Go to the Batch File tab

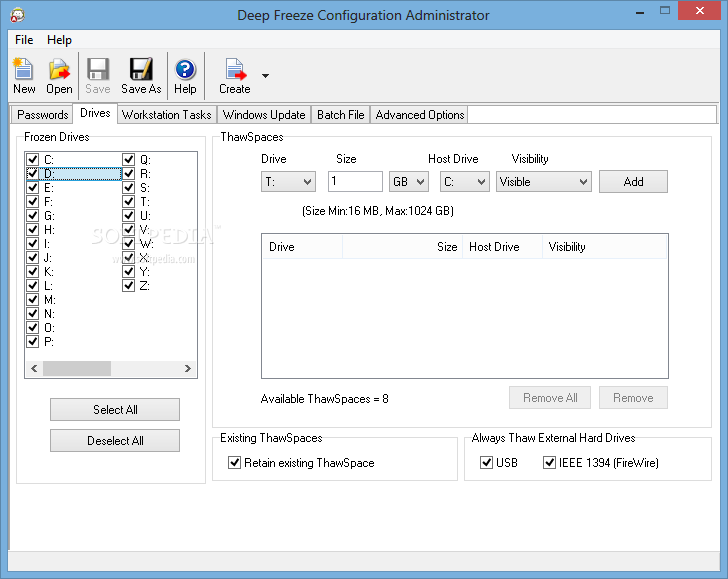(340, 115)
